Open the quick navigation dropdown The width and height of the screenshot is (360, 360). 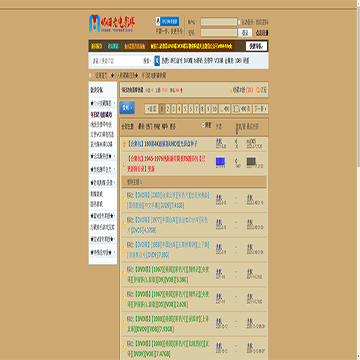pos(256,46)
